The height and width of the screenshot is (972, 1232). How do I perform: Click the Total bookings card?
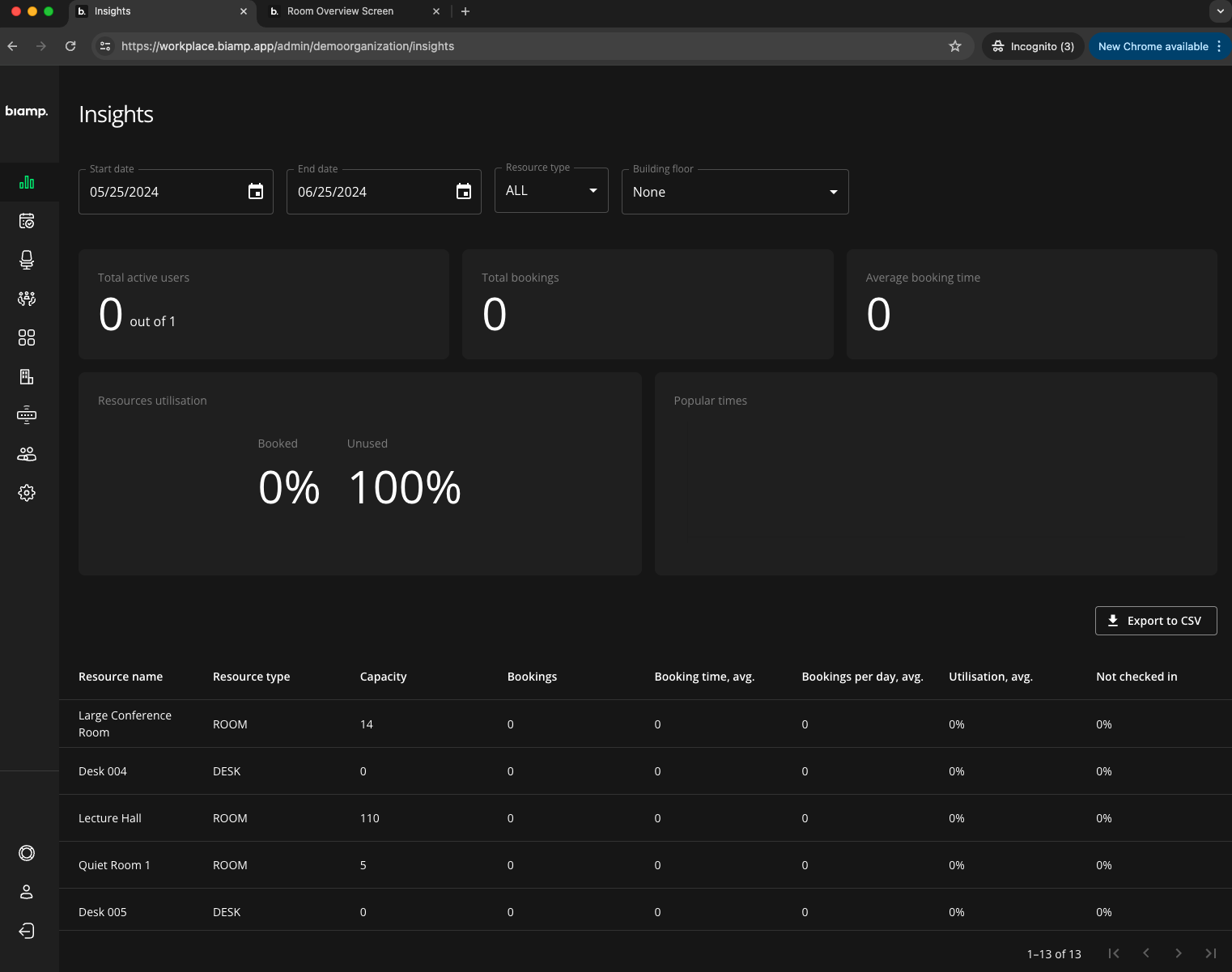click(x=648, y=304)
